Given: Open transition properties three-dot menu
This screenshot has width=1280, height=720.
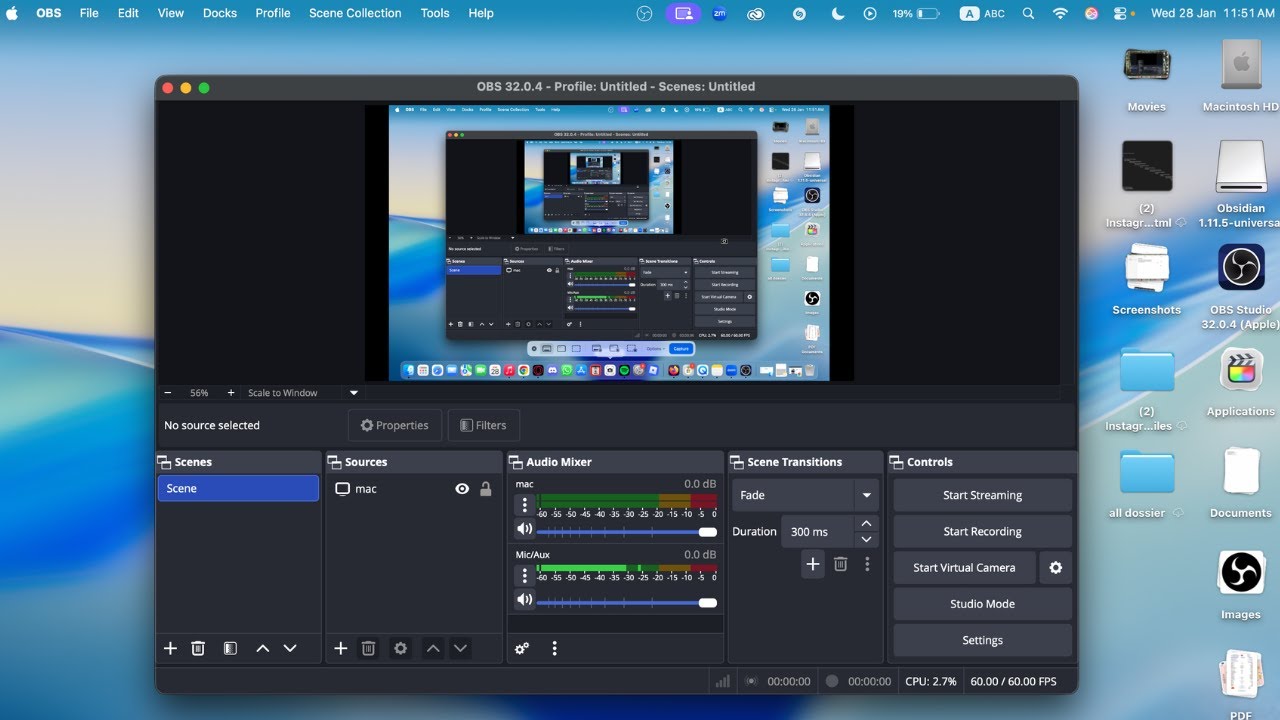Looking at the screenshot, I should pyautogui.click(x=867, y=564).
